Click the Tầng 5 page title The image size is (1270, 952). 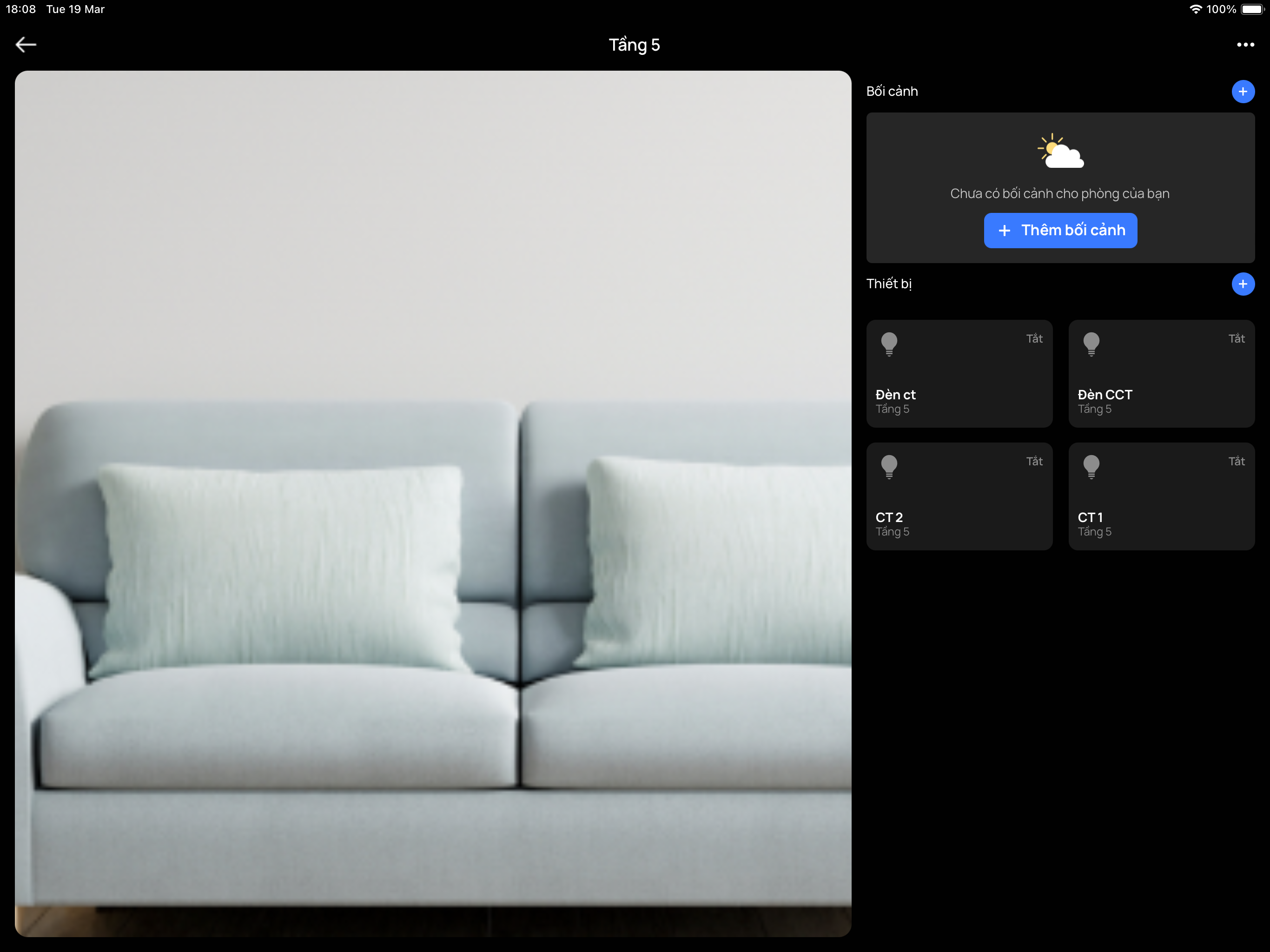pyautogui.click(x=635, y=45)
